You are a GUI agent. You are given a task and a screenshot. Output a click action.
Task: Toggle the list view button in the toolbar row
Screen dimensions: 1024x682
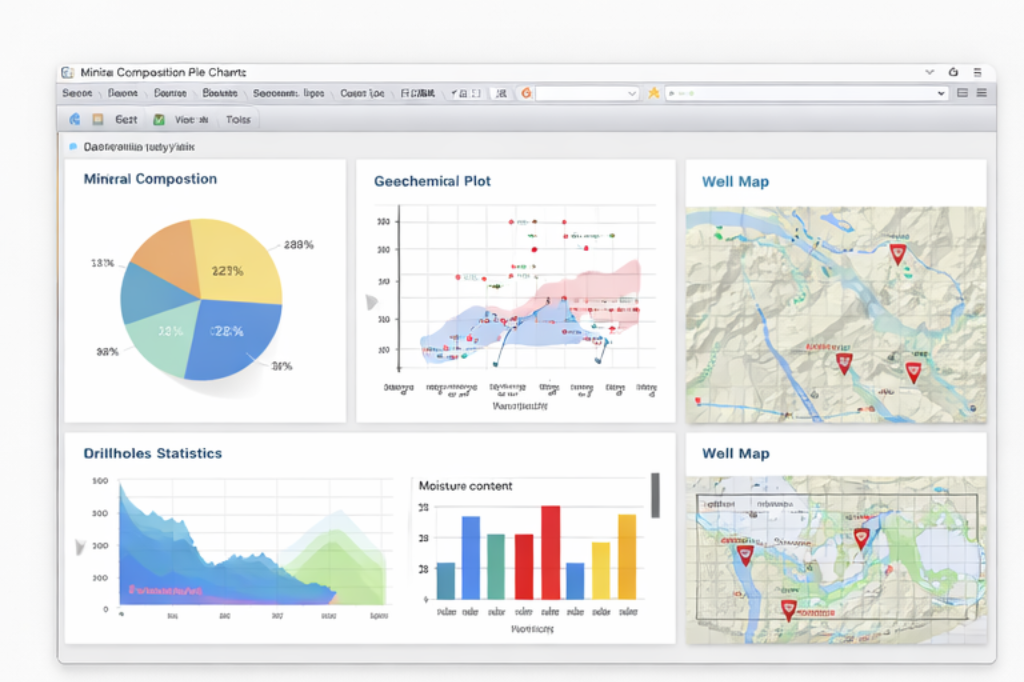(x=982, y=93)
